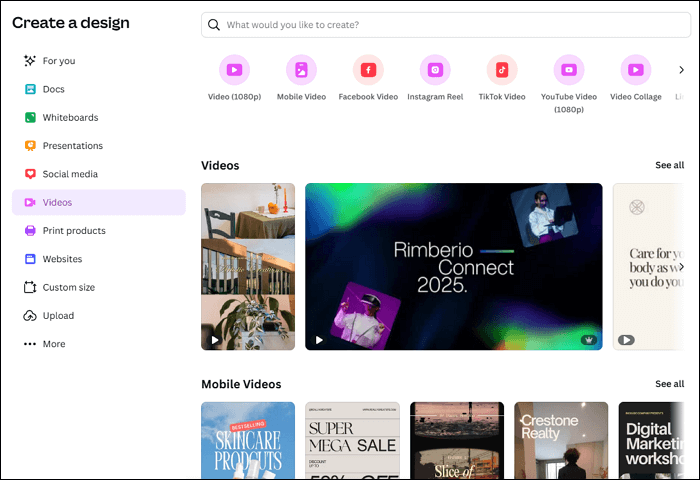
Task: Open the Instagram Reel format icon
Action: [435, 70]
